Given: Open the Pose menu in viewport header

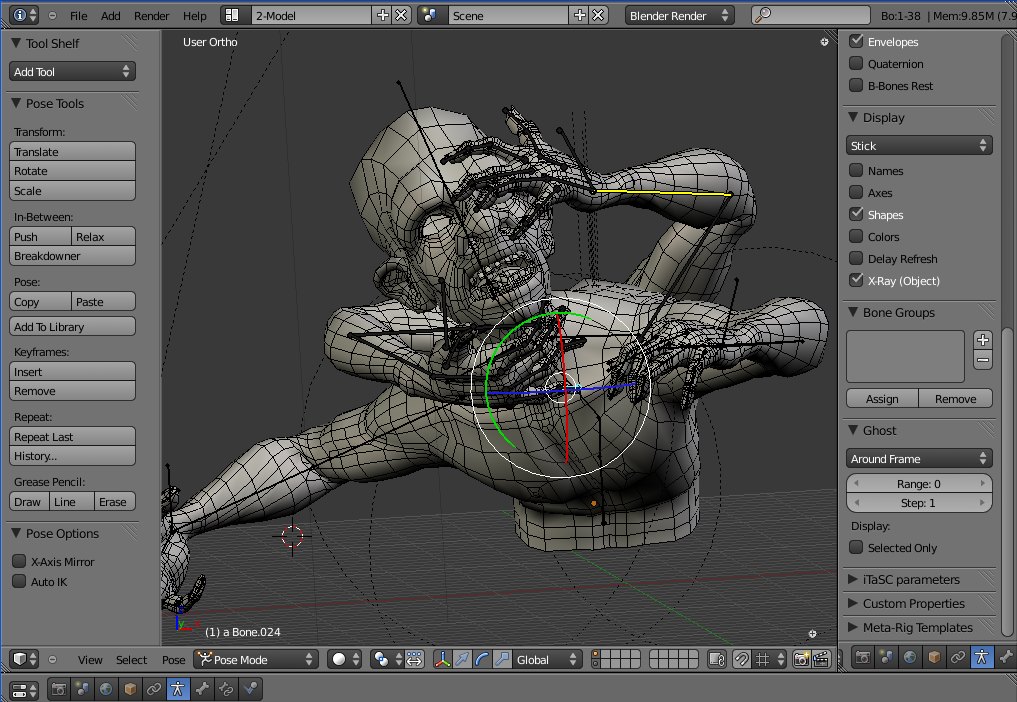Looking at the screenshot, I should click(x=173, y=660).
